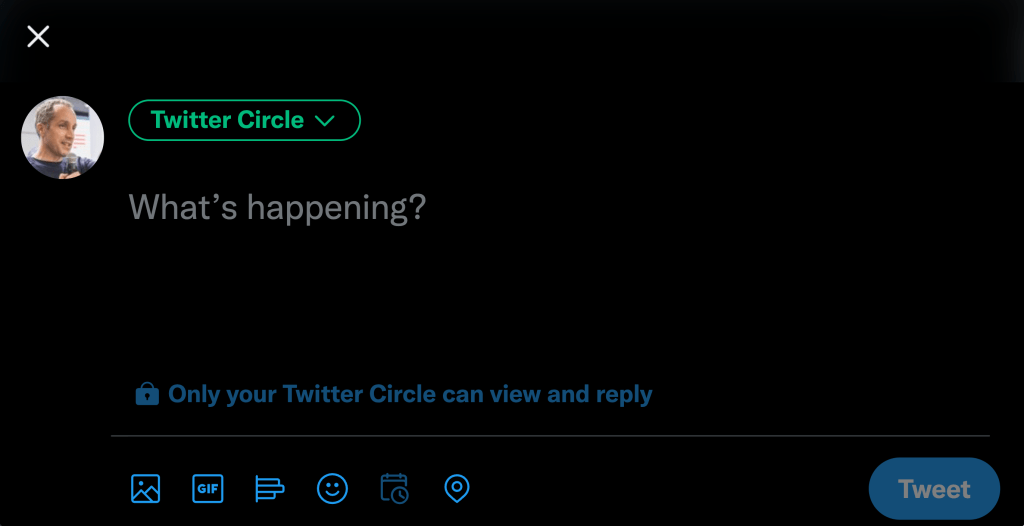Screen dimensions: 1024x526
Task: Select the "GIF" lettering in the toolbar
Action: 207,489
